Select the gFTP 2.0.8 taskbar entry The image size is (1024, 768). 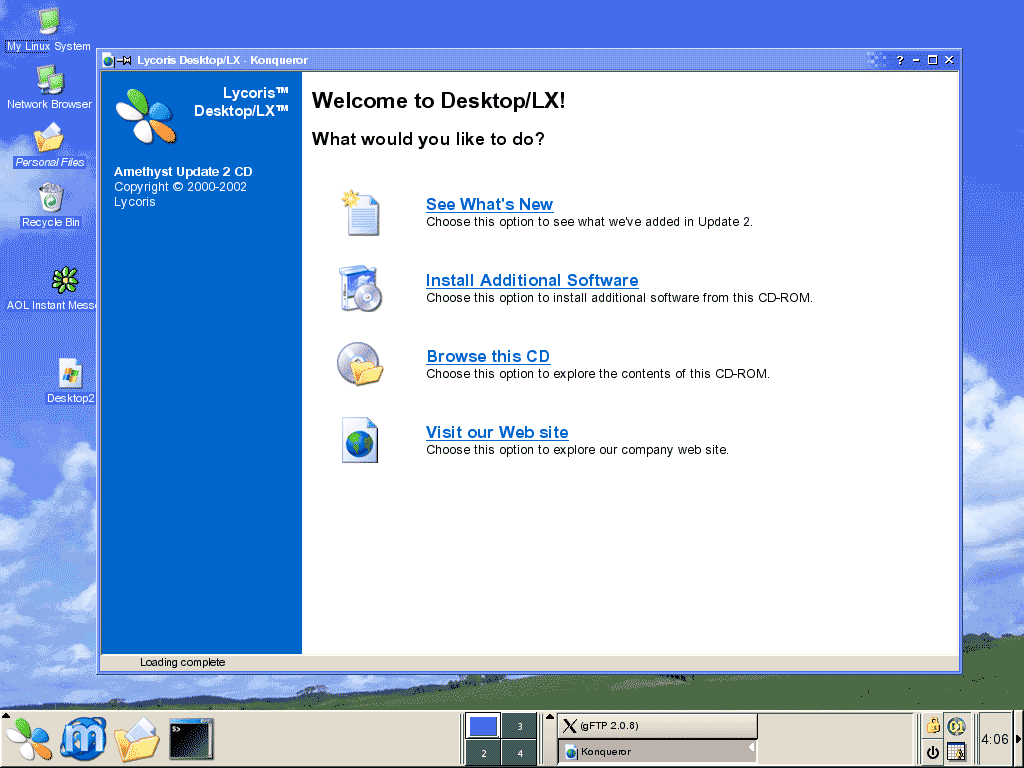pos(657,726)
